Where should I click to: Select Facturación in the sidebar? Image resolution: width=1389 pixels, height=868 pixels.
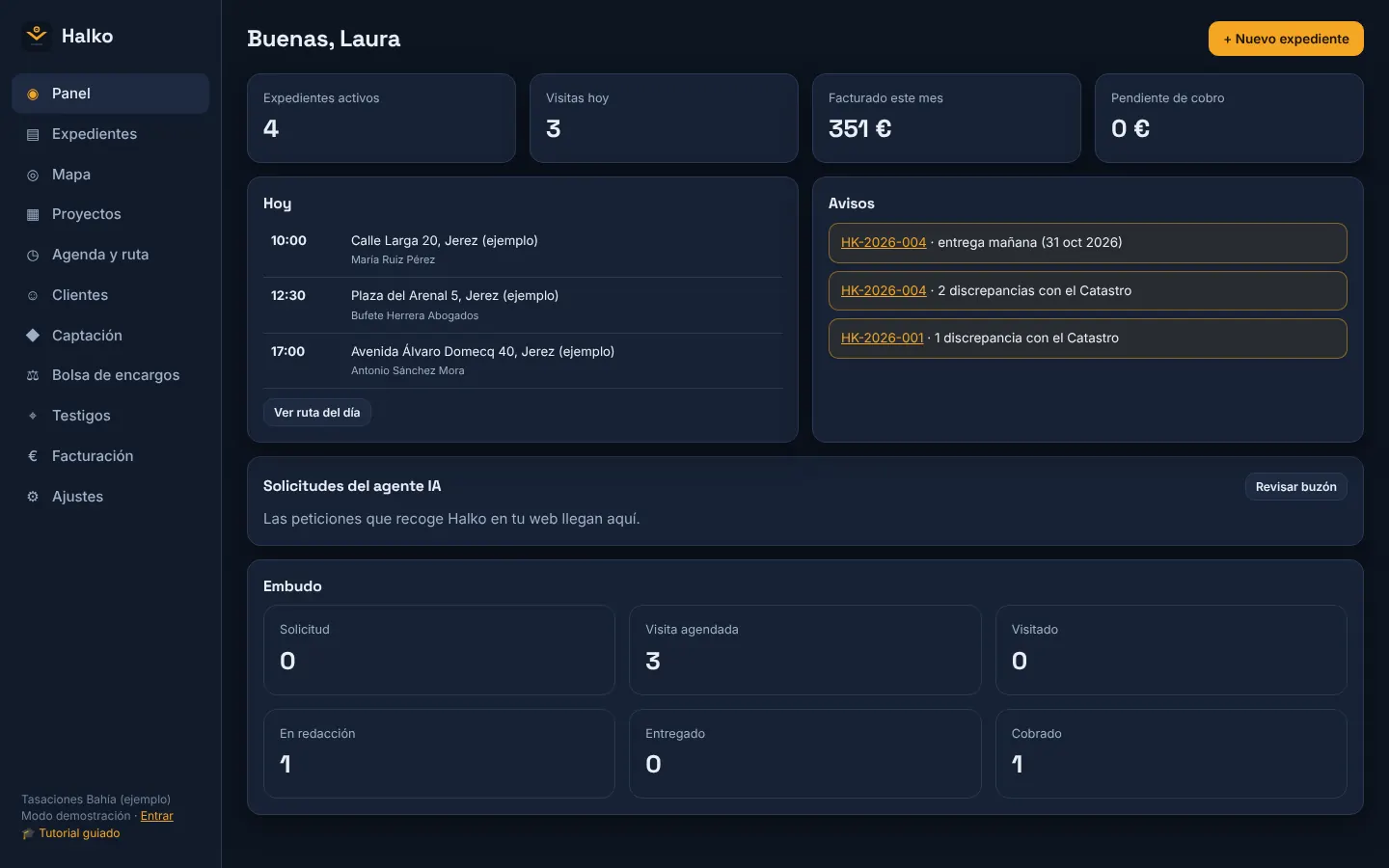(110, 456)
